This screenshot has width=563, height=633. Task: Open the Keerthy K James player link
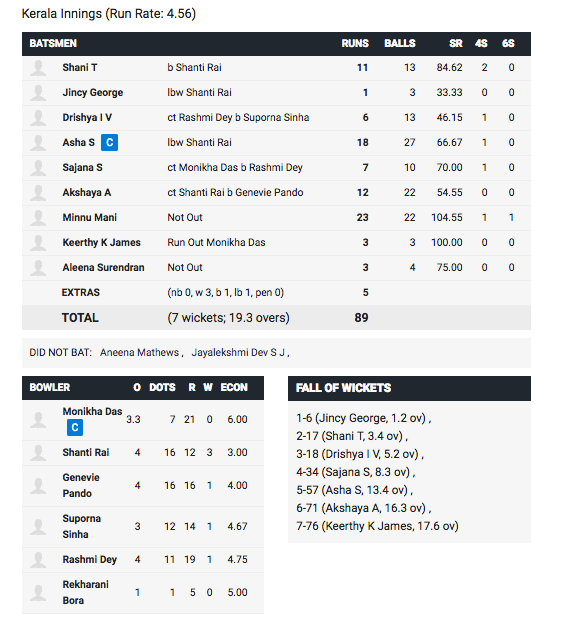[101, 243]
